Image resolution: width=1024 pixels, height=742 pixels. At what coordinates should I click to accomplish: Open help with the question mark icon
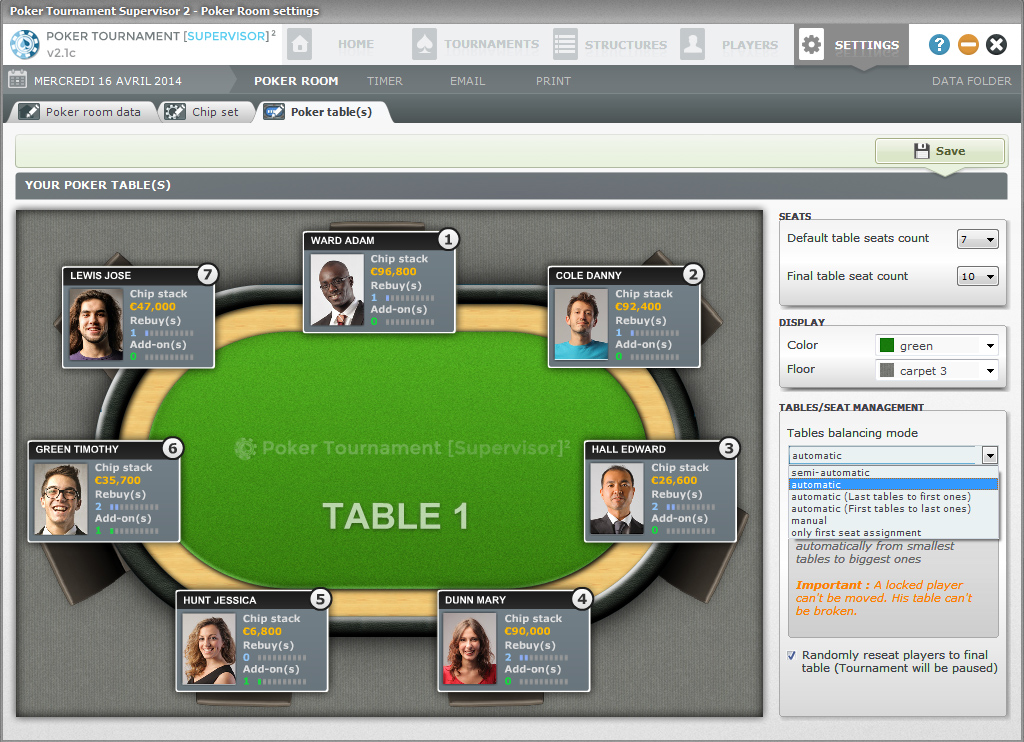click(939, 45)
